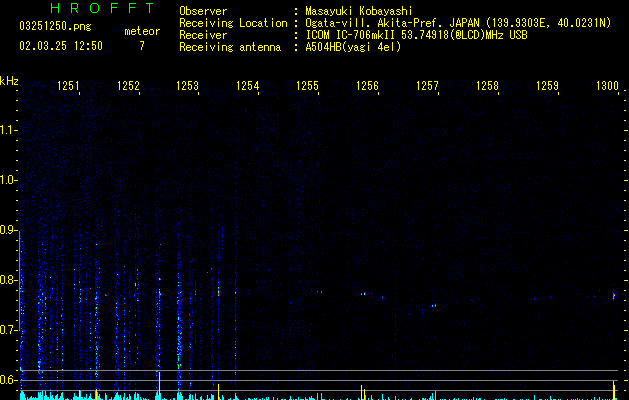Click the yellow spike at far right edge

click(x=614, y=390)
